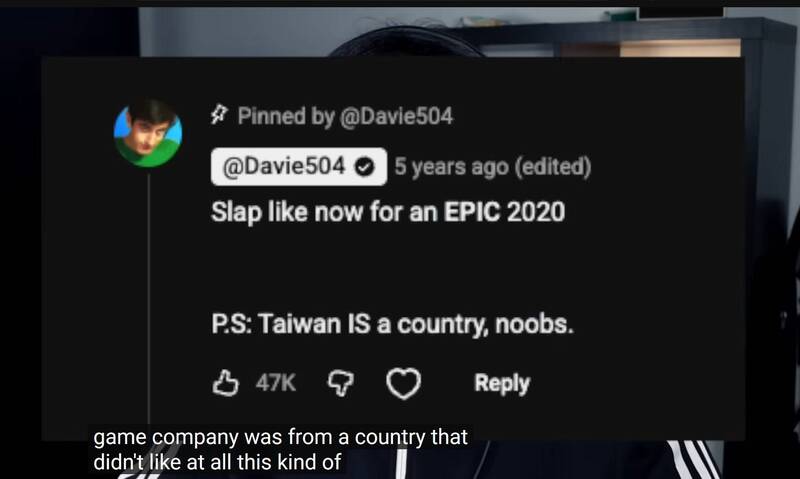The width and height of the screenshot is (800, 479).
Task: Open the Davie504 profile avatar
Action: [x=148, y=133]
